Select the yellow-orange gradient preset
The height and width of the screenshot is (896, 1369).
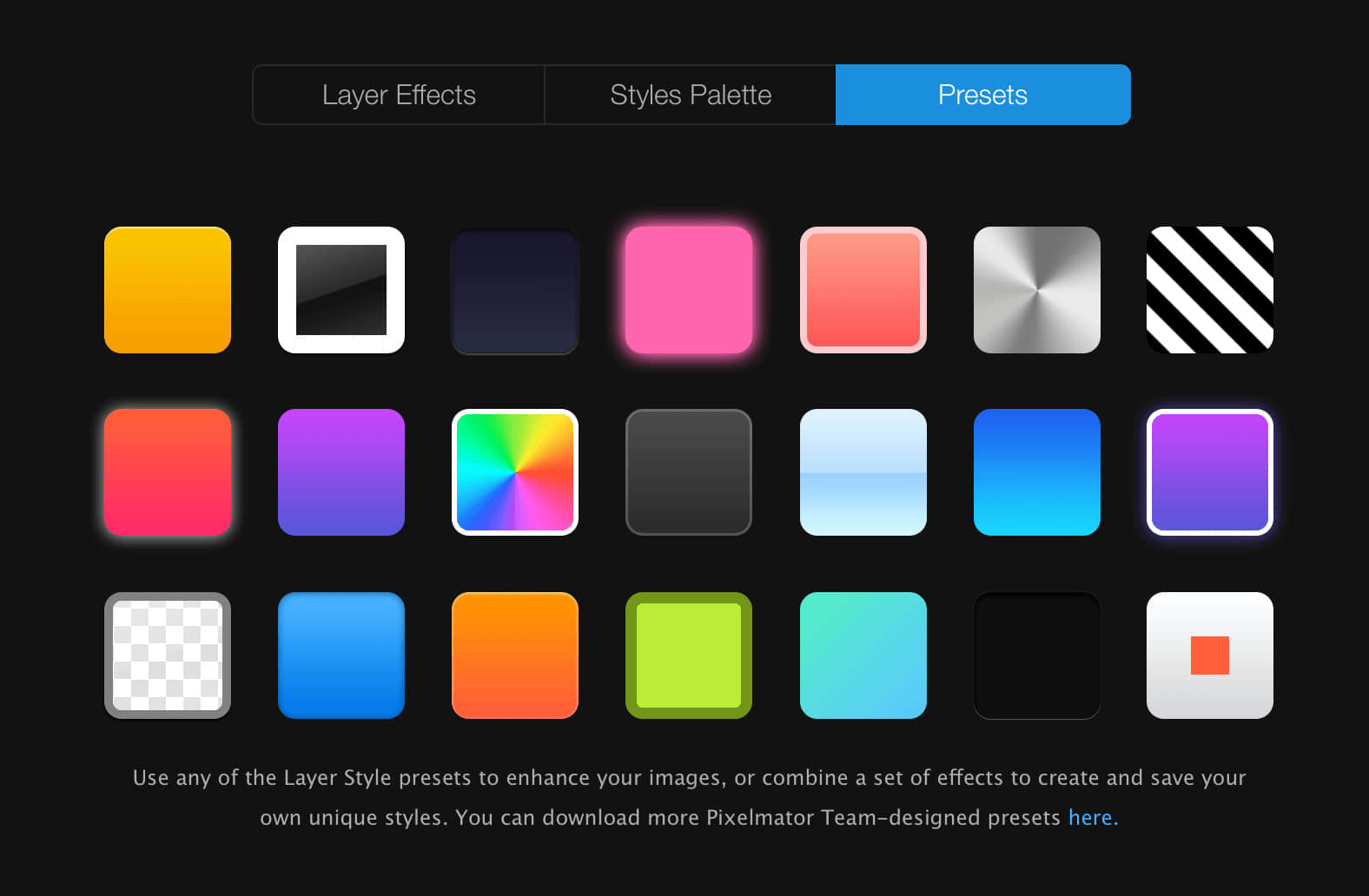[168, 290]
